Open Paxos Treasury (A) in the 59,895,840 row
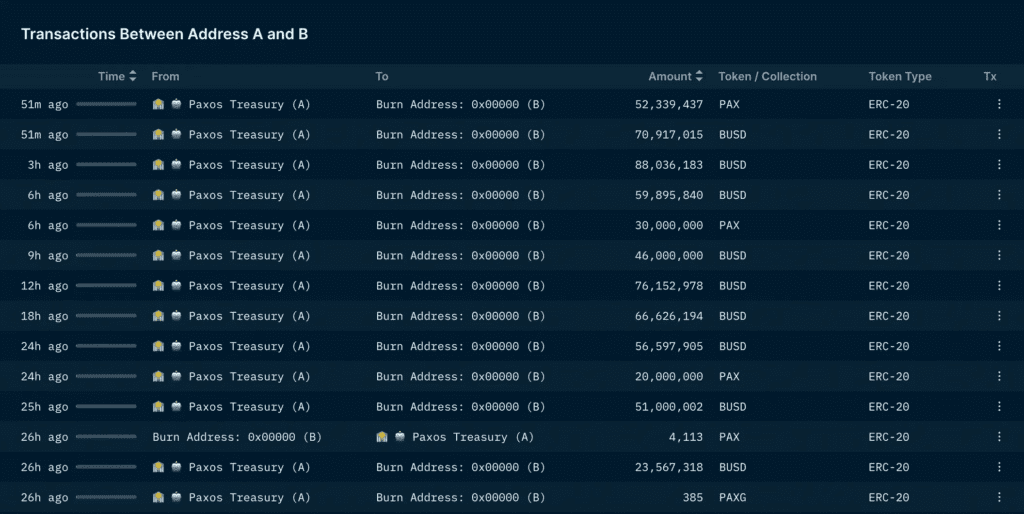Viewport: 1024px width, 514px height. [249, 195]
